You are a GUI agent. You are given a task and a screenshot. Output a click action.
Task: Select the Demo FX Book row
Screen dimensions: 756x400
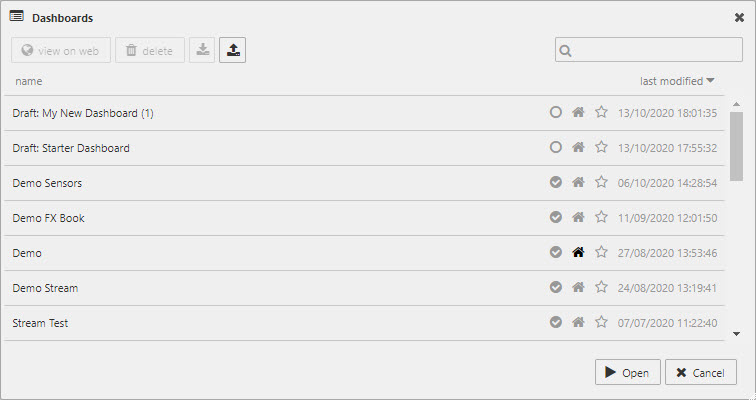[200, 218]
